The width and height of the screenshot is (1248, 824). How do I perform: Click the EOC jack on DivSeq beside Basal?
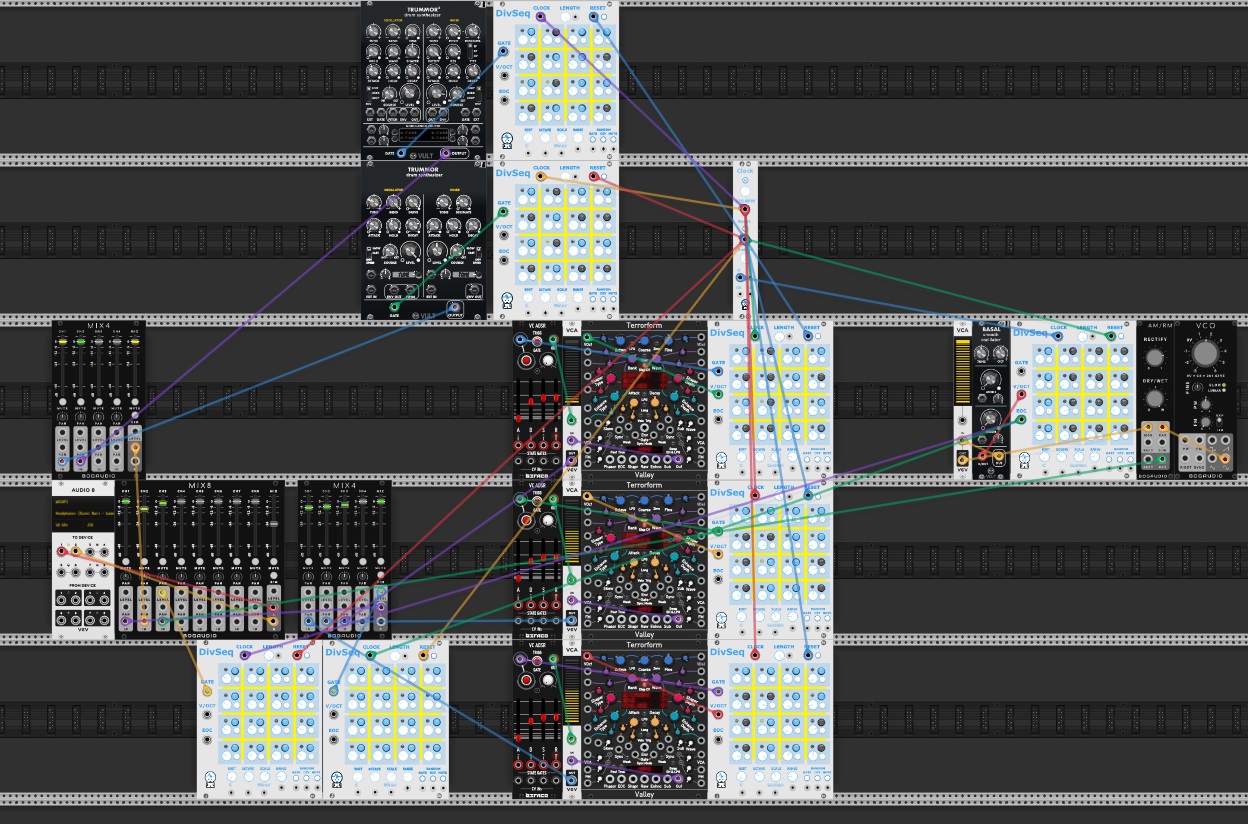[x=1021, y=419]
